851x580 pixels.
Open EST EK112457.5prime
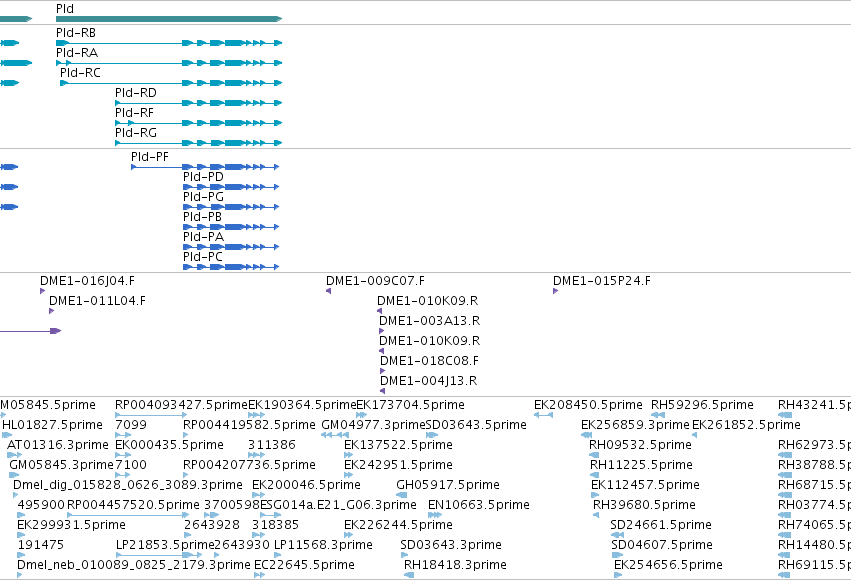click(x=645, y=486)
